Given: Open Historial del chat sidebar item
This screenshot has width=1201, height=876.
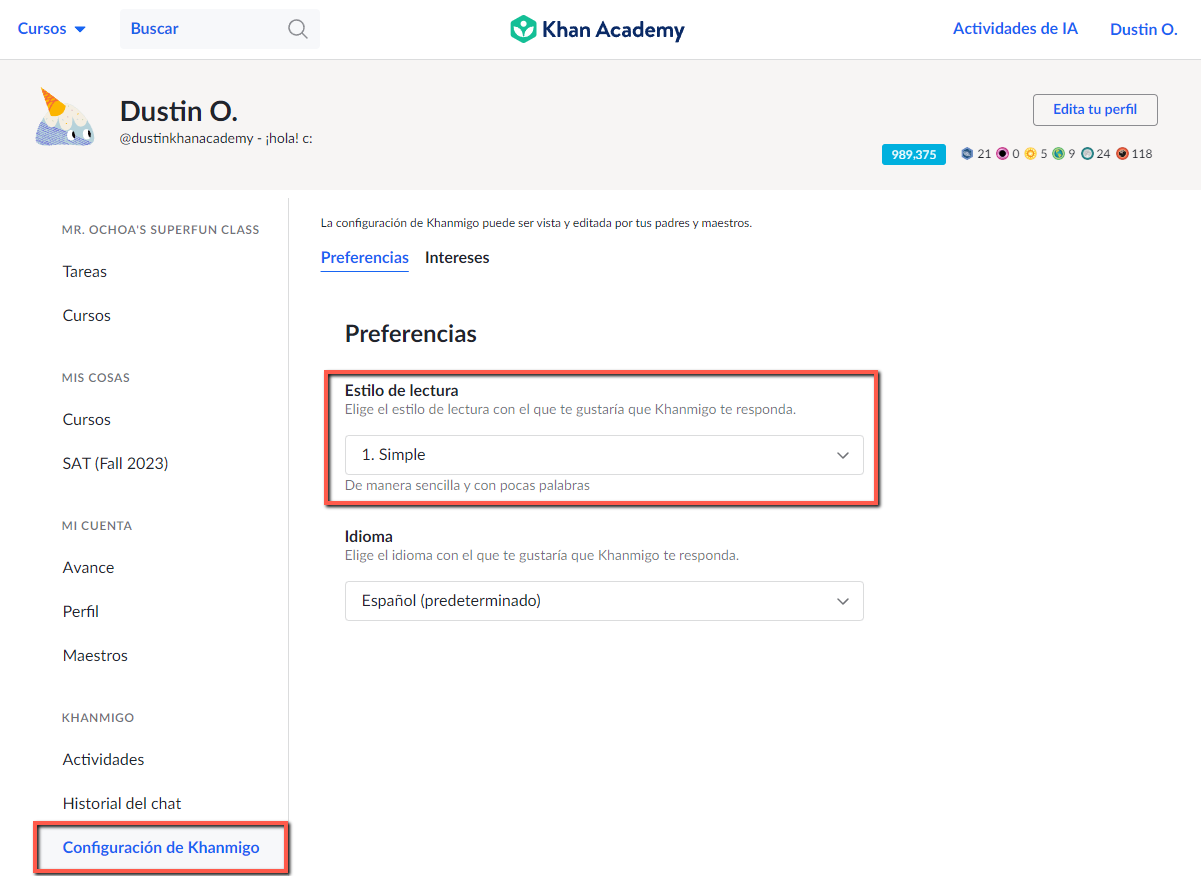Looking at the screenshot, I should [x=122, y=804].
